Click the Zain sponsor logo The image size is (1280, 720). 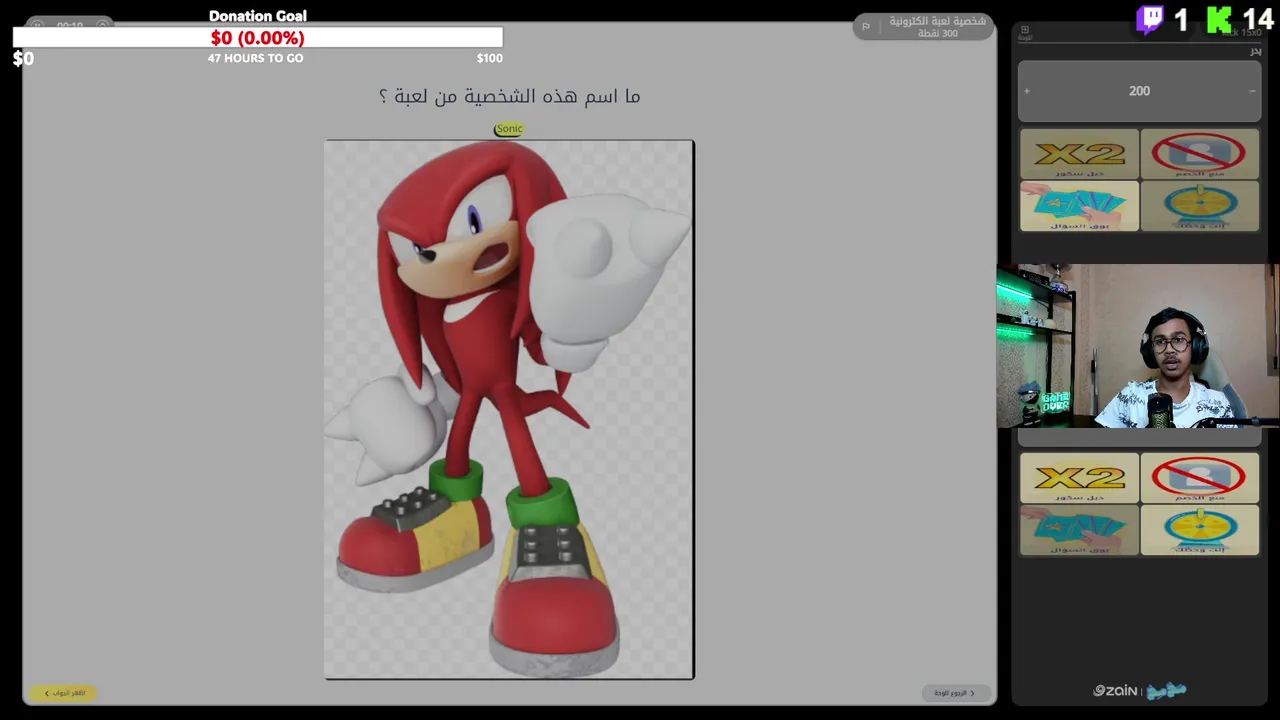(x=1114, y=691)
